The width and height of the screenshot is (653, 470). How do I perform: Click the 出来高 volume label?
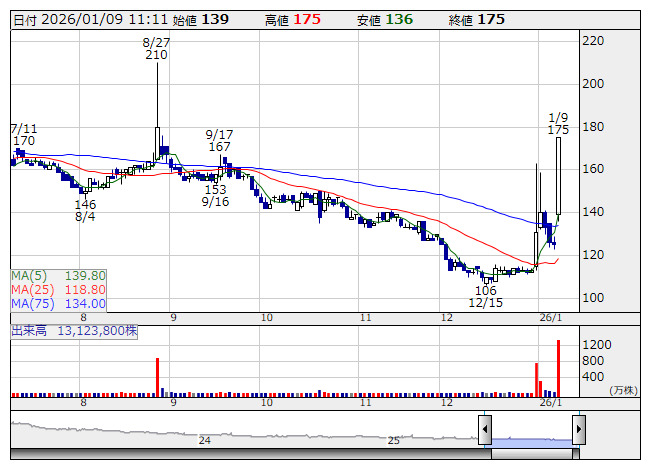tap(30, 329)
